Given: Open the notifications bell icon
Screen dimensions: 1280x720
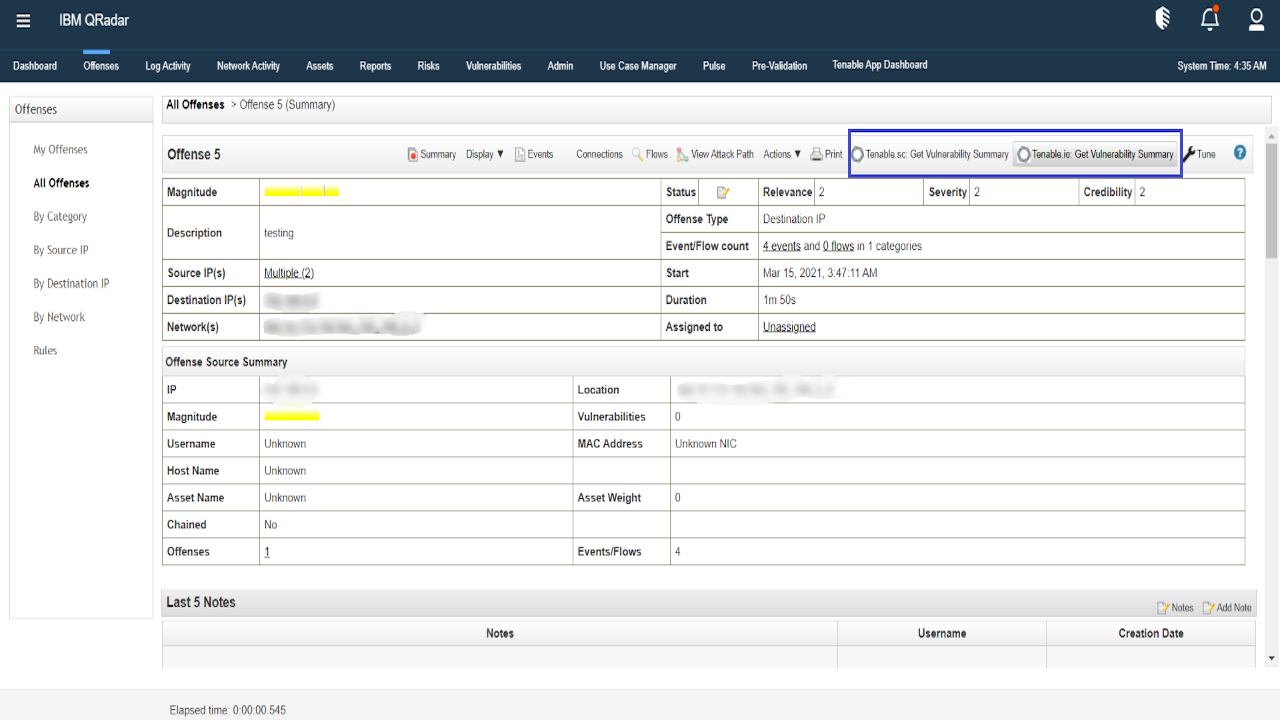Looking at the screenshot, I should (1209, 18).
